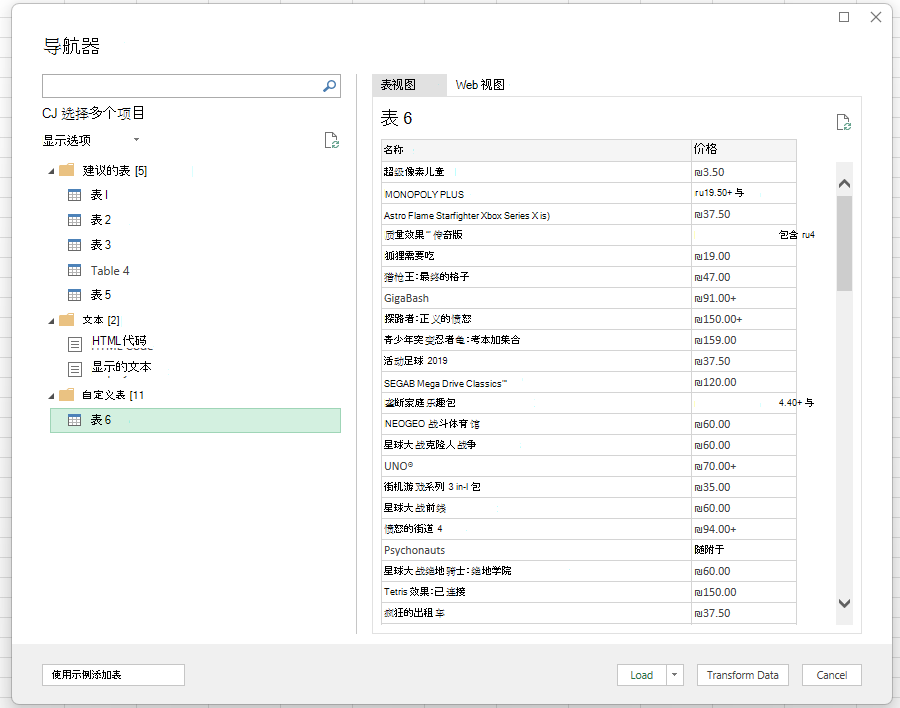This screenshot has width=900, height=708.
Task: Click the preview scrollbar up arrow
Action: (x=844, y=184)
